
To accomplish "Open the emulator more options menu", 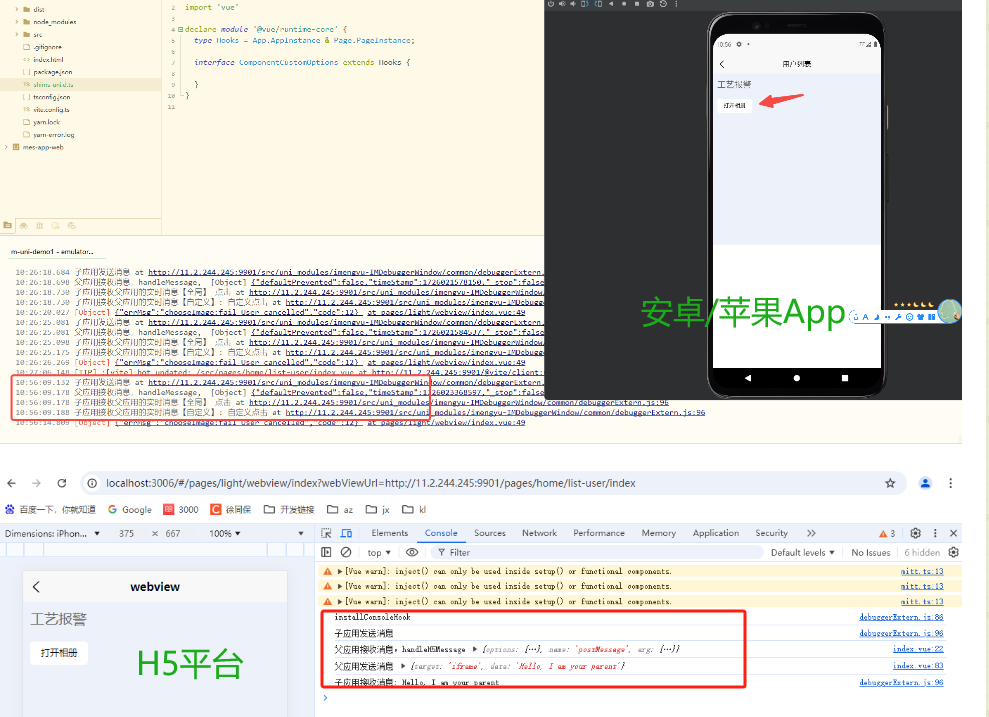I will pyautogui.click(x=676, y=4).
